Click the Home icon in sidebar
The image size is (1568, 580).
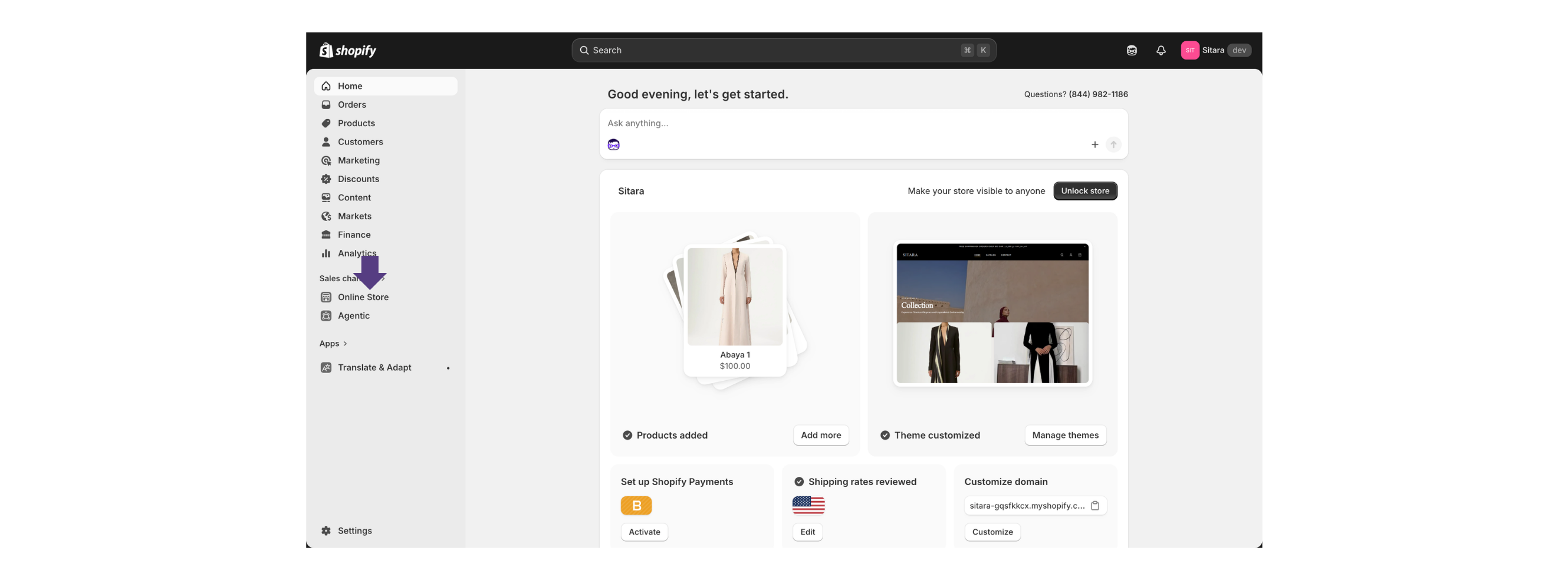pos(326,87)
